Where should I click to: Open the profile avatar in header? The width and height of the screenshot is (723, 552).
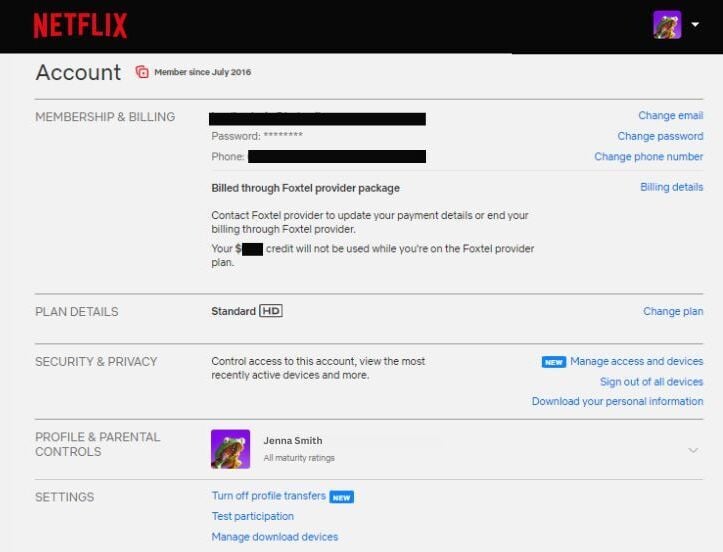click(667, 25)
